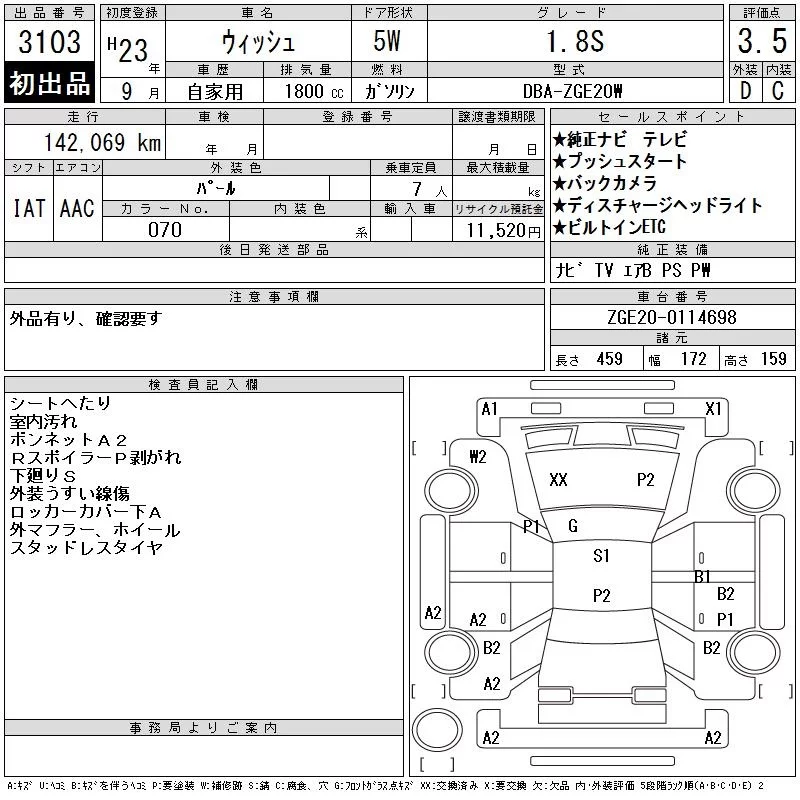This screenshot has height=800, width=800.
Task: Click the recycle deposit 11,520円
Action: (x=504, y=231)
